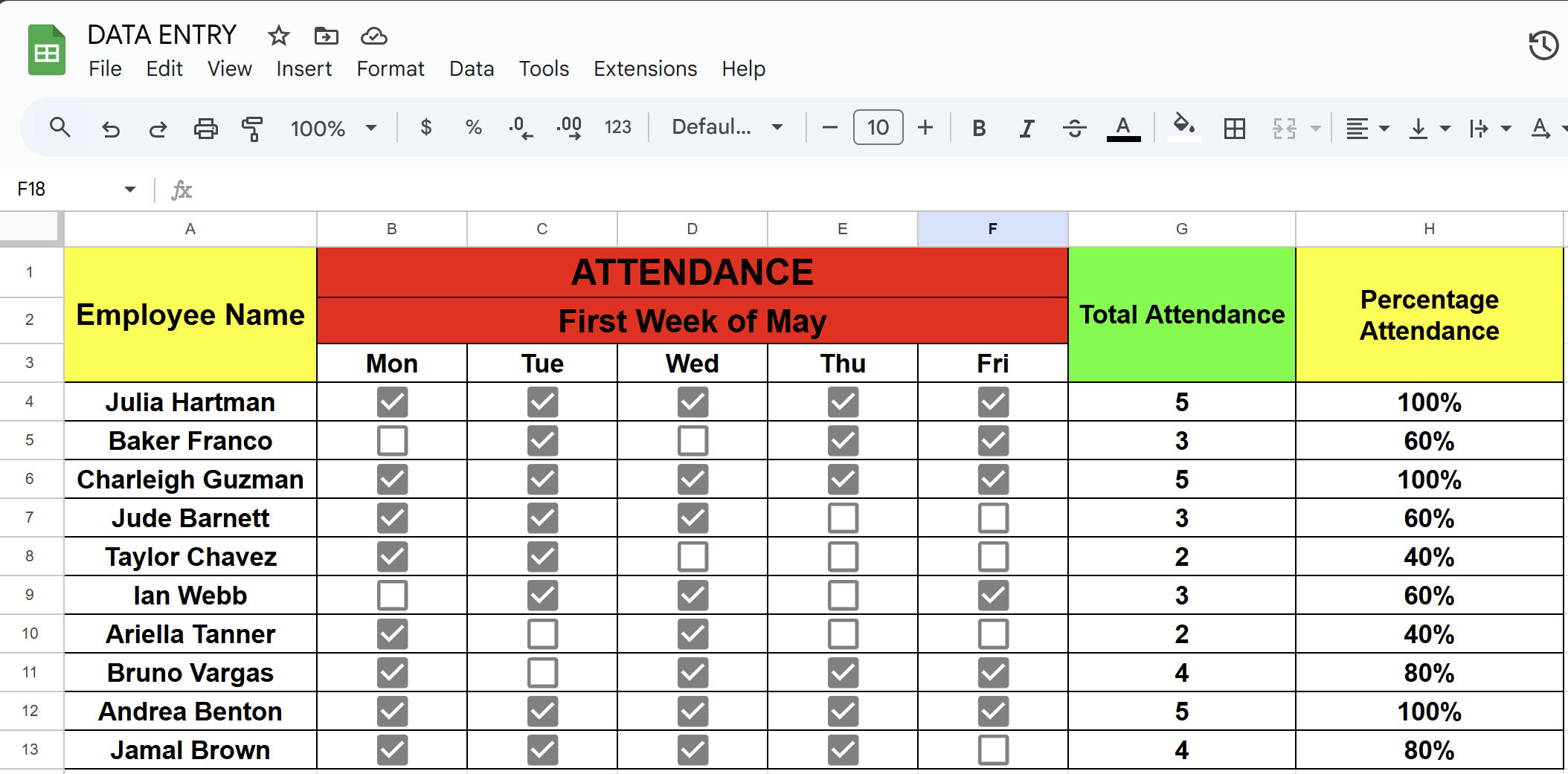Viewport: 1568px width, 774px height.
Task: Open the borders tool
Action: pyautogui.click(x=1234, y=128)
